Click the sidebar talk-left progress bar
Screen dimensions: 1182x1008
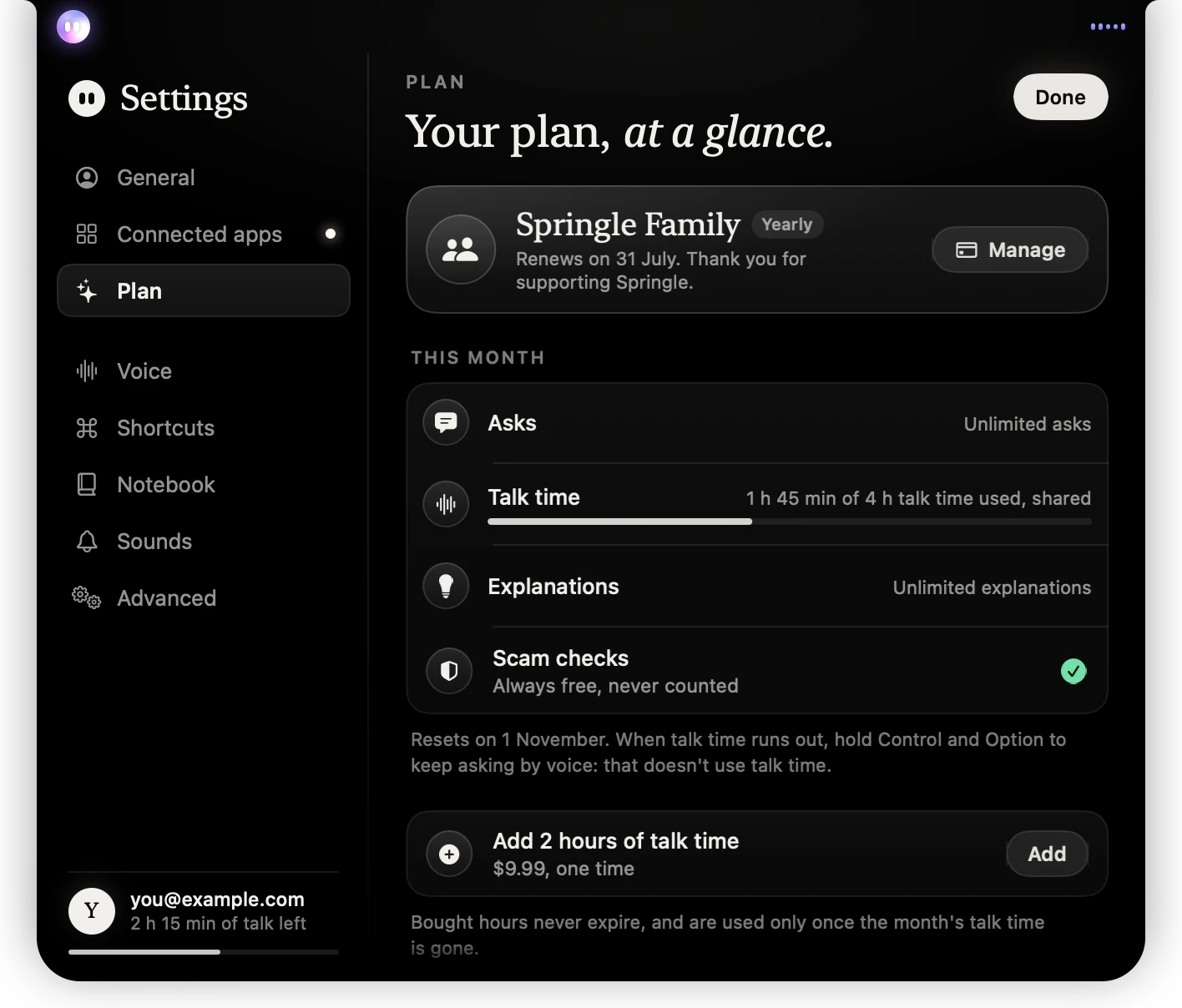(x=204, y=952)
